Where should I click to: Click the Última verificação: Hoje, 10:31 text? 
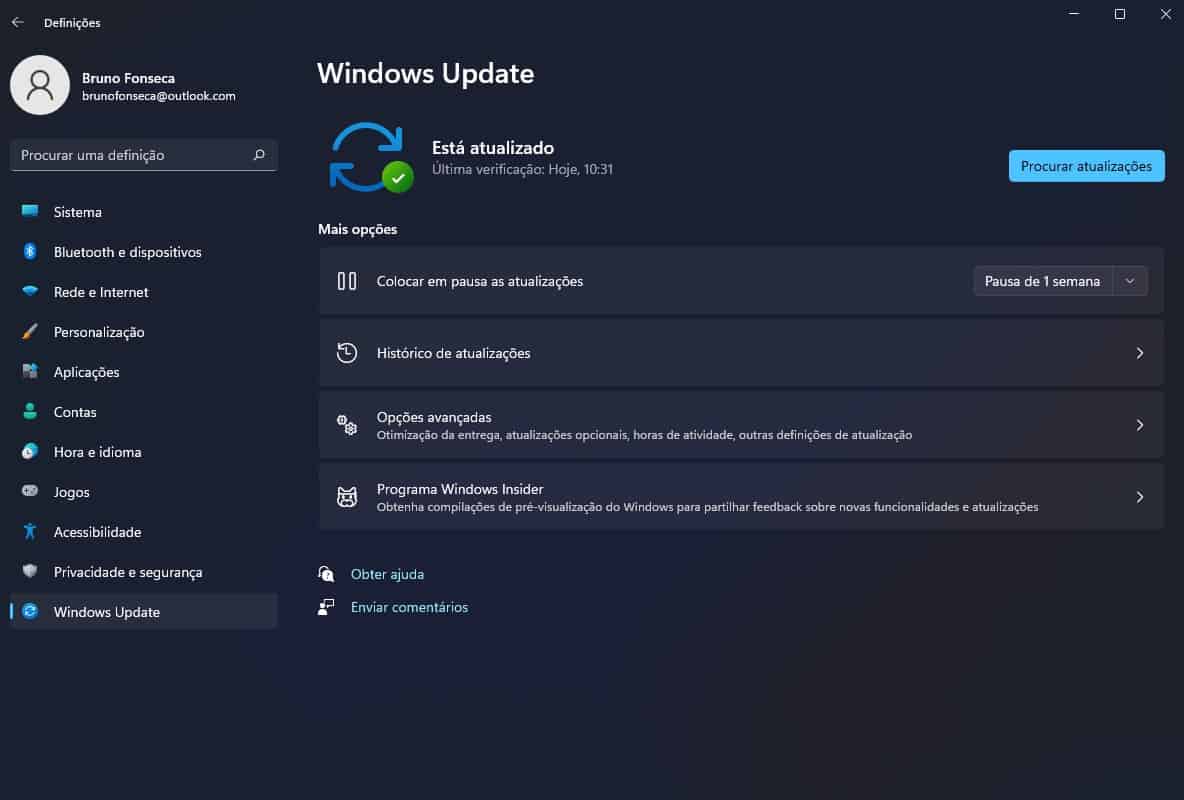coord(523,169)
